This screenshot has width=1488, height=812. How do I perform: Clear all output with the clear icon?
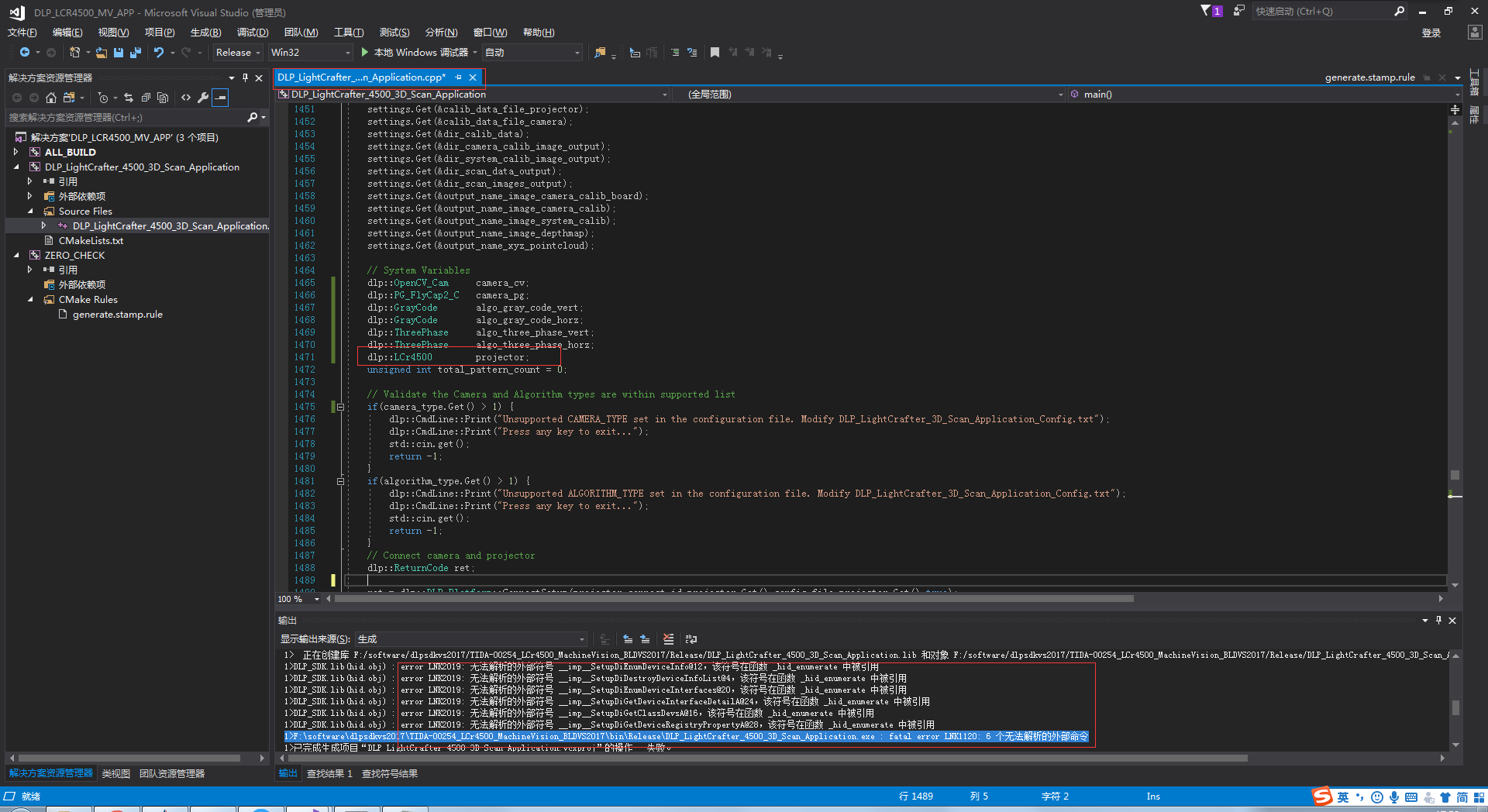click(668, 639)
